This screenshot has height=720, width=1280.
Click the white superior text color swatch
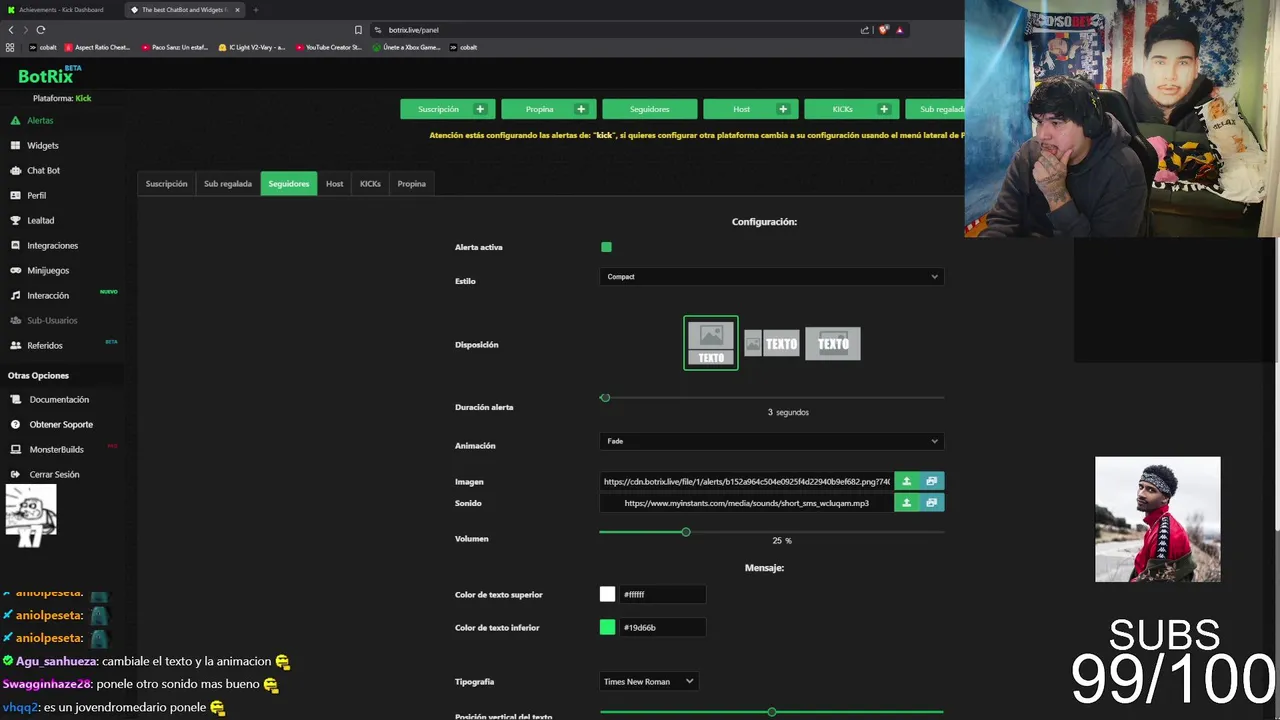(607, 594)
